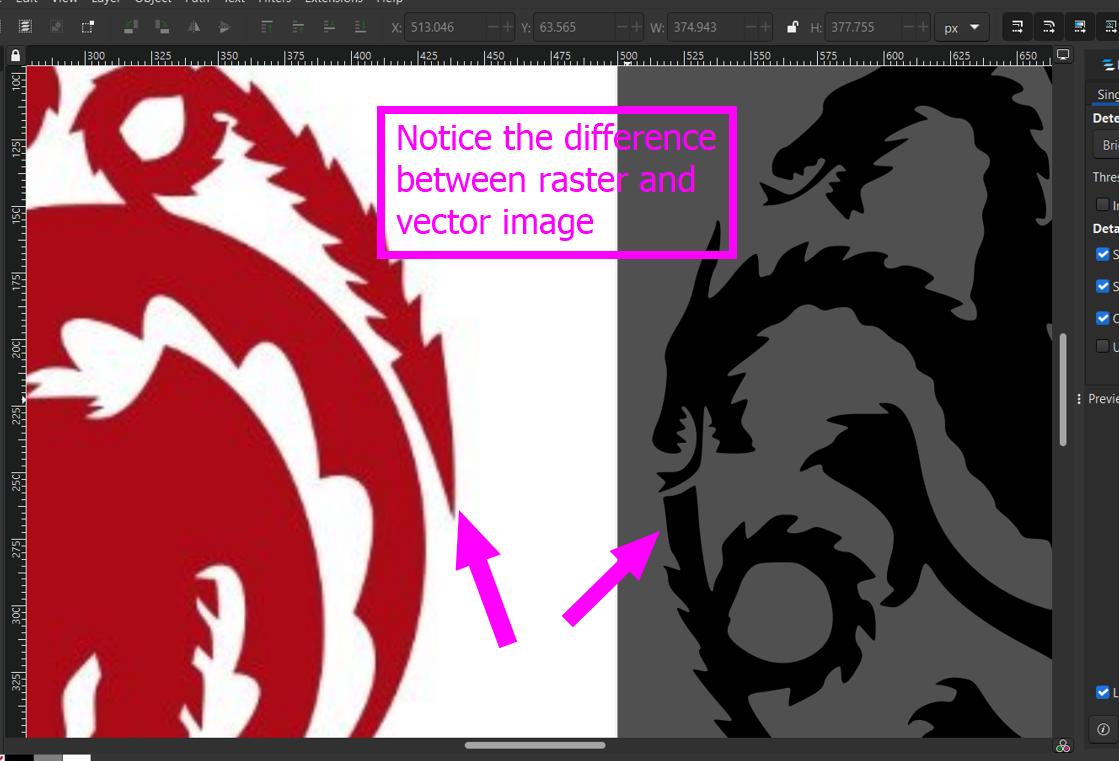The width and height of the screenshot is (1119, 761).
Task: Enable the Invert checkbox under Threshold
Action: (x=1103, y=205)
